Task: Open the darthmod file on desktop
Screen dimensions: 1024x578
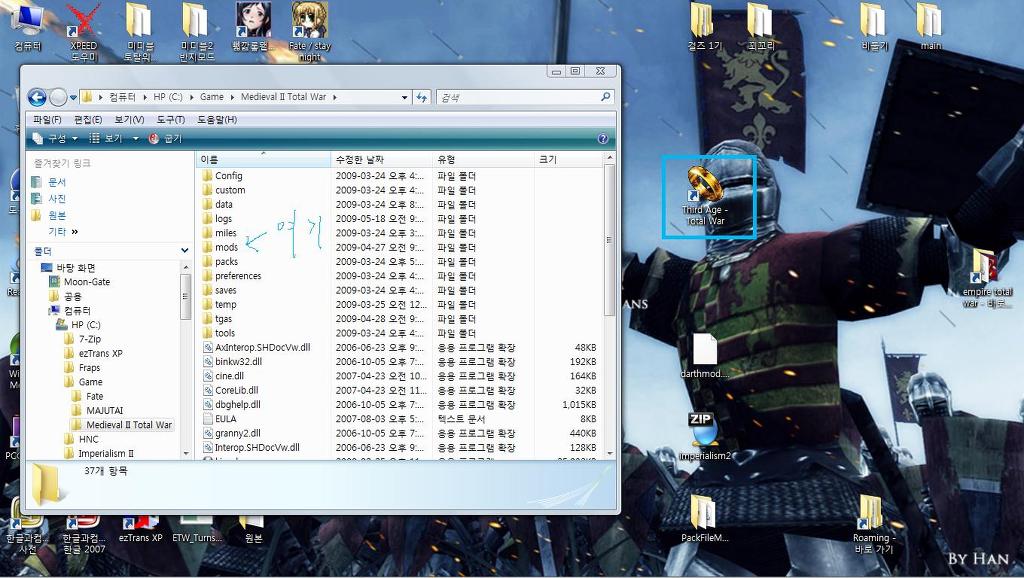Action: [x=705, y=356]
